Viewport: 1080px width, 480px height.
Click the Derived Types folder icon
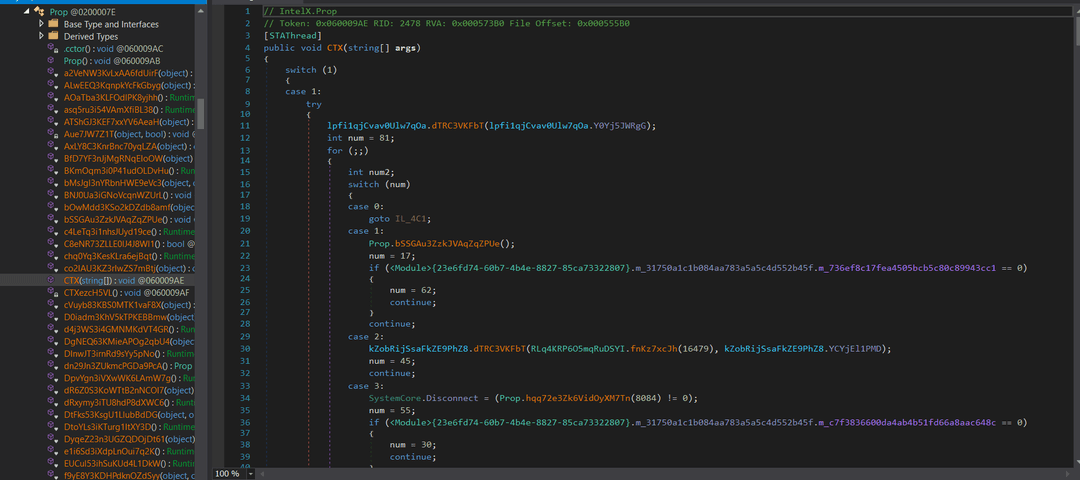pyautogui.click(x=53, y=36)
